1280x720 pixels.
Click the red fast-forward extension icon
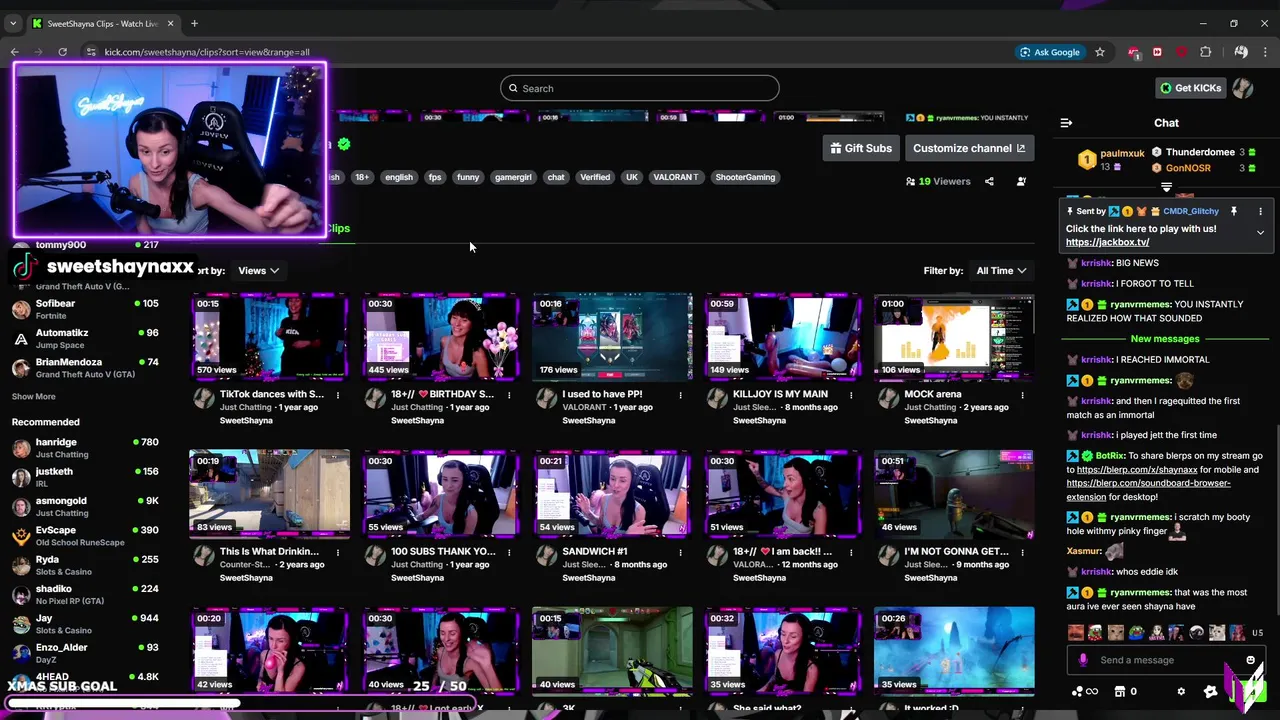coord(1157,52)
